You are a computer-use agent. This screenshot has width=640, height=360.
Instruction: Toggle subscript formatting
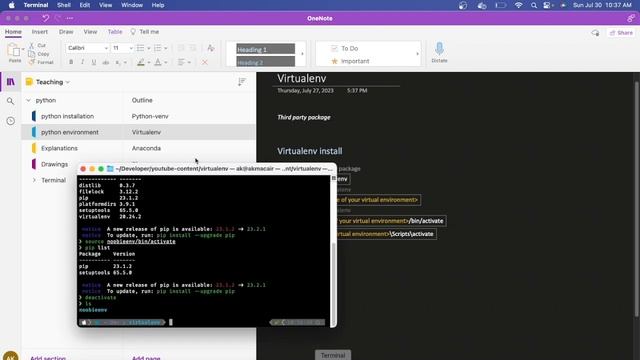(x=118, y=62)
